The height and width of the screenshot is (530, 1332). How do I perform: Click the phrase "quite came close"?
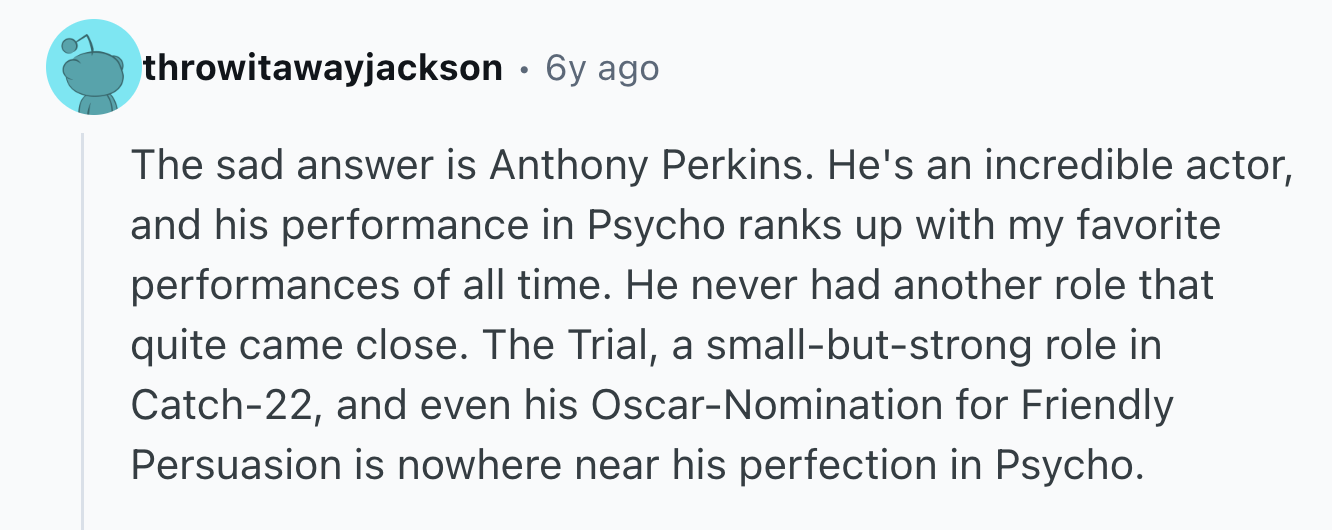click(x=289, y=345)
